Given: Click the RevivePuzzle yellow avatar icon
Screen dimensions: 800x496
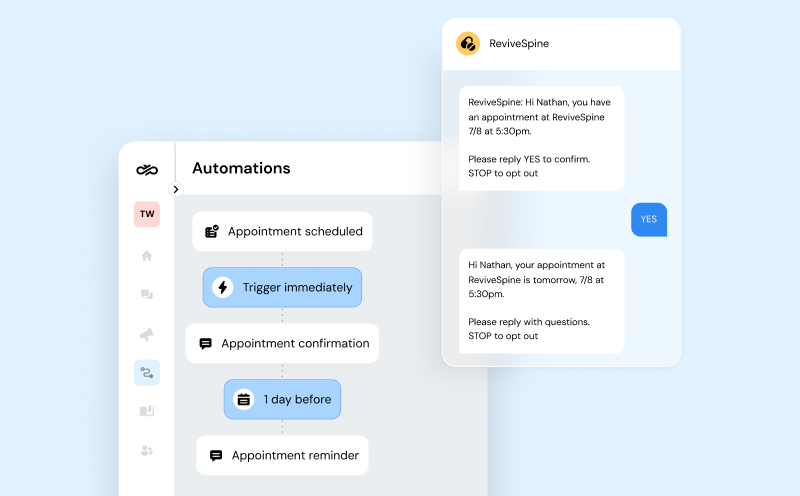Looking at the screenshot, I should 467,44.
